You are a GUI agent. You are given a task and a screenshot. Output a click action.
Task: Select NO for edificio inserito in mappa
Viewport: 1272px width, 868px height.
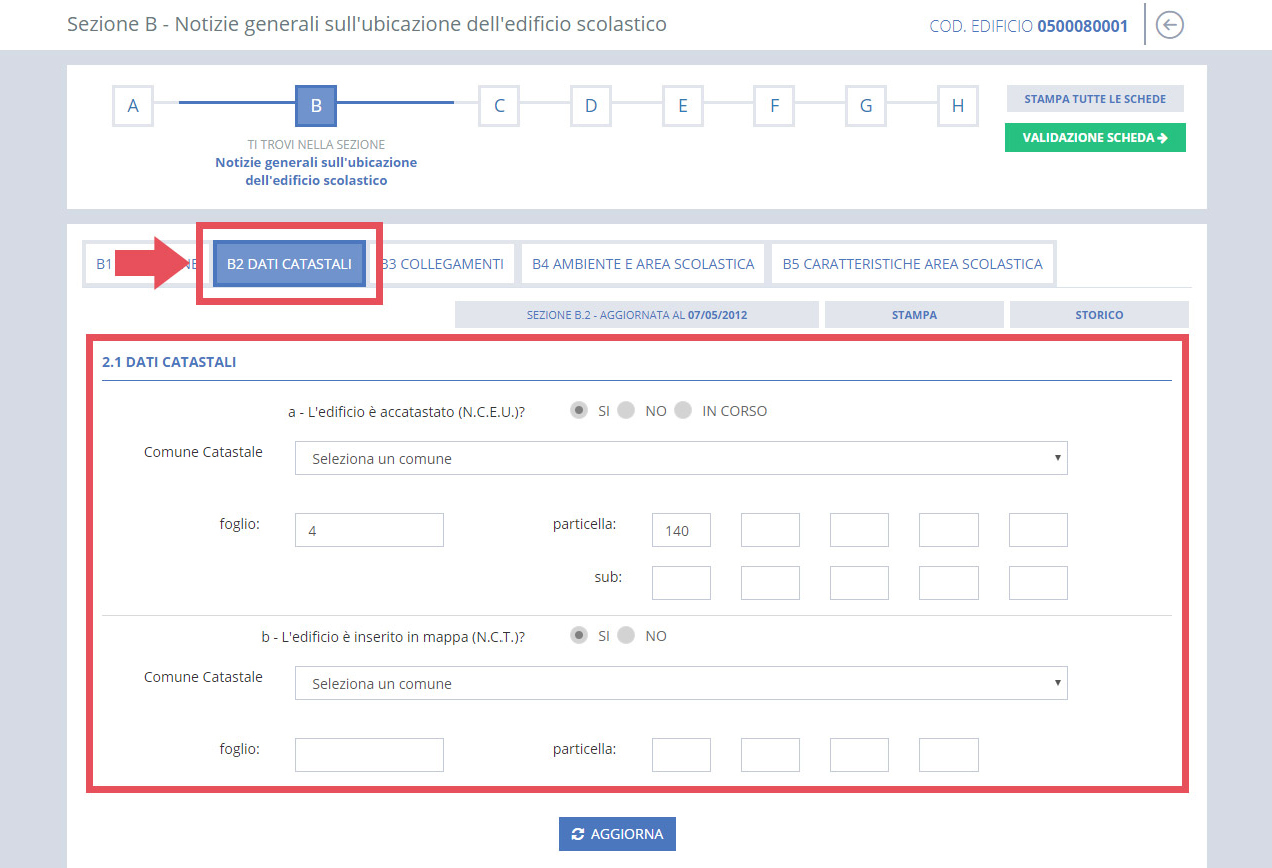click(626, 635)
